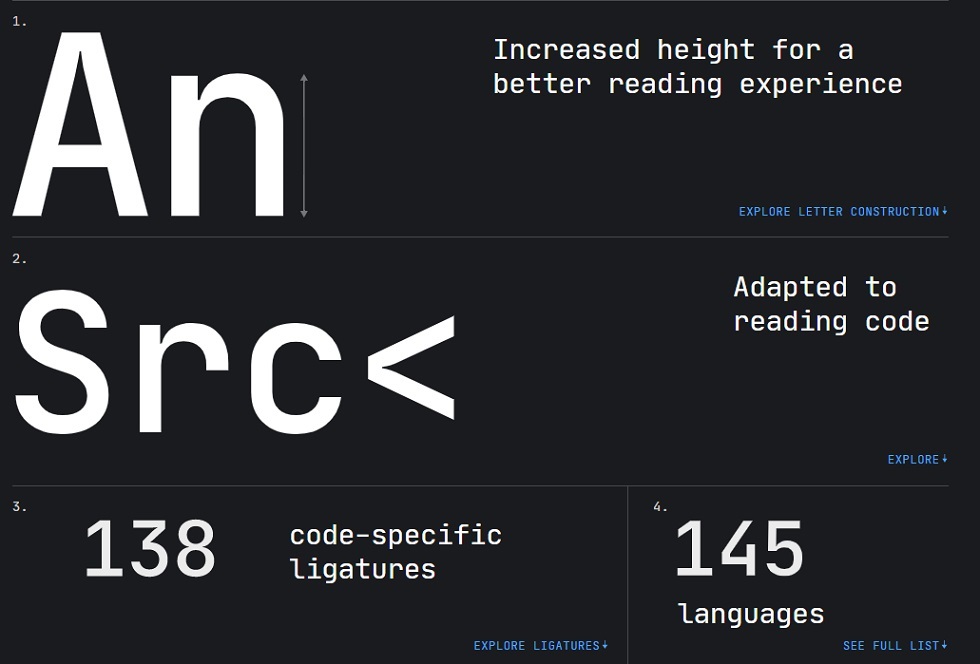Click the 138 ligatures number
The height and width of the screenshot is (664, 980).
[x=150, y=549]
